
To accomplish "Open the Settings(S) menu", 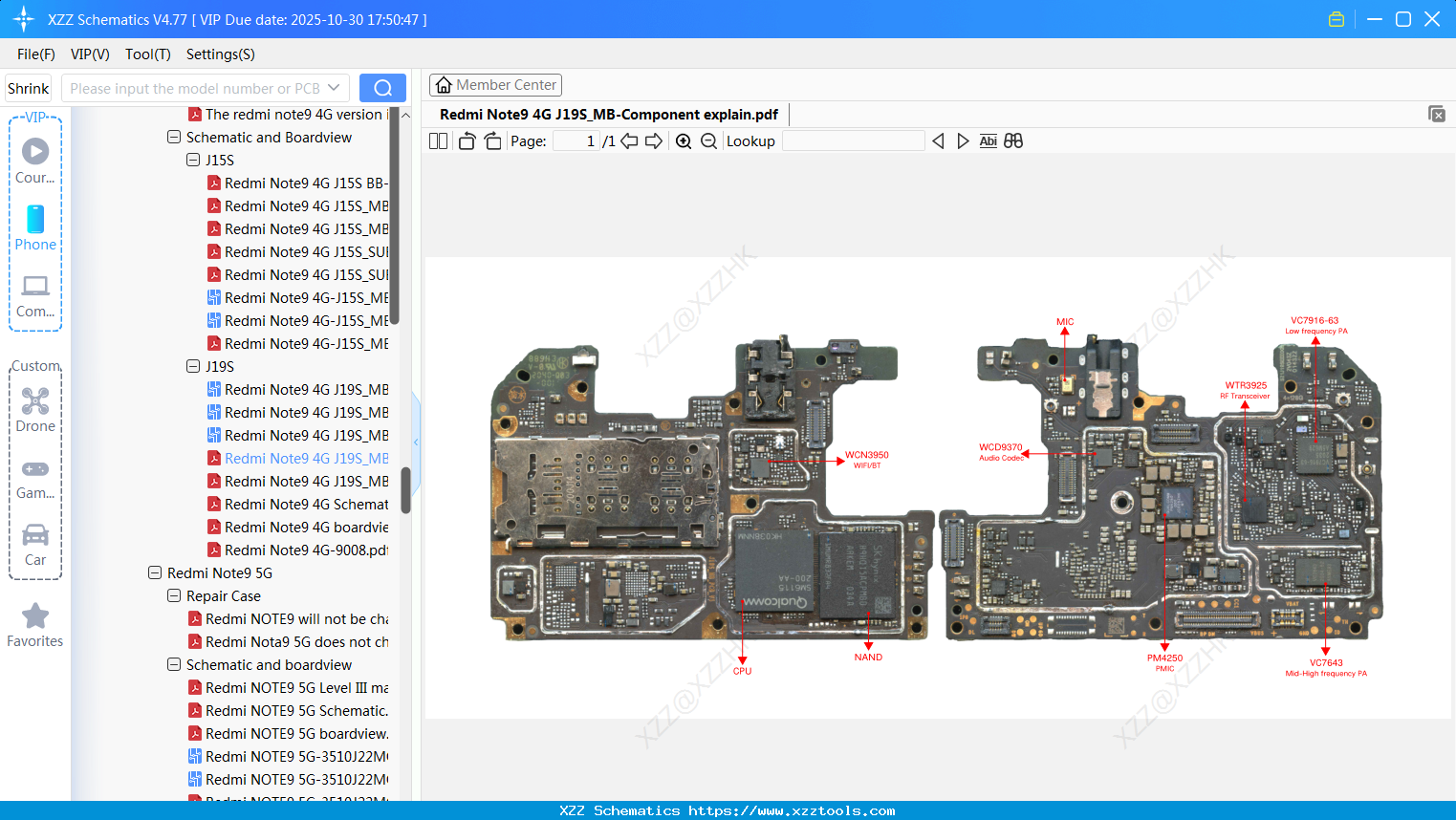I will click(x=220, y=54).
